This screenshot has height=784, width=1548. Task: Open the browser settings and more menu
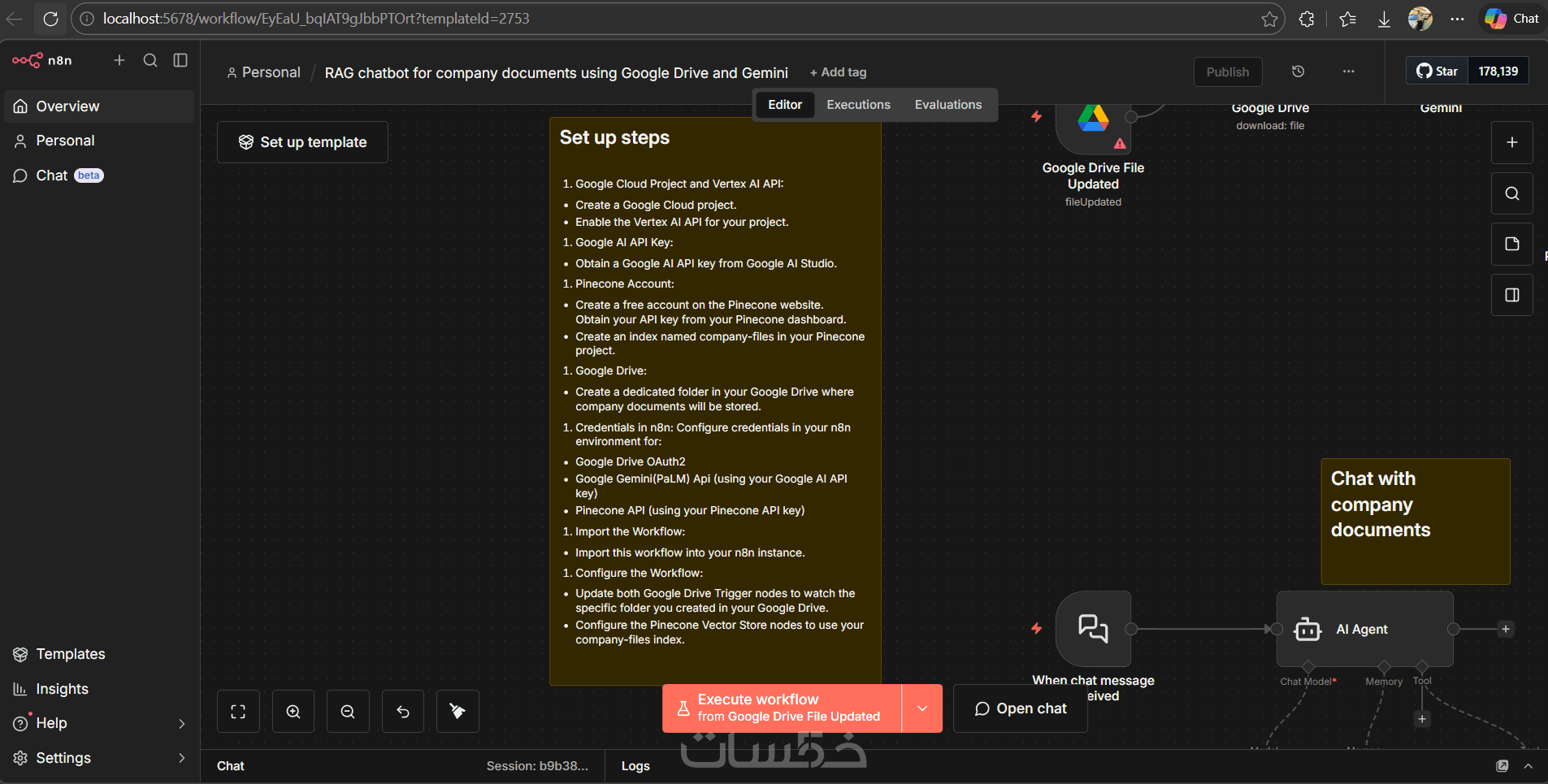click(x=1458, y=19)
